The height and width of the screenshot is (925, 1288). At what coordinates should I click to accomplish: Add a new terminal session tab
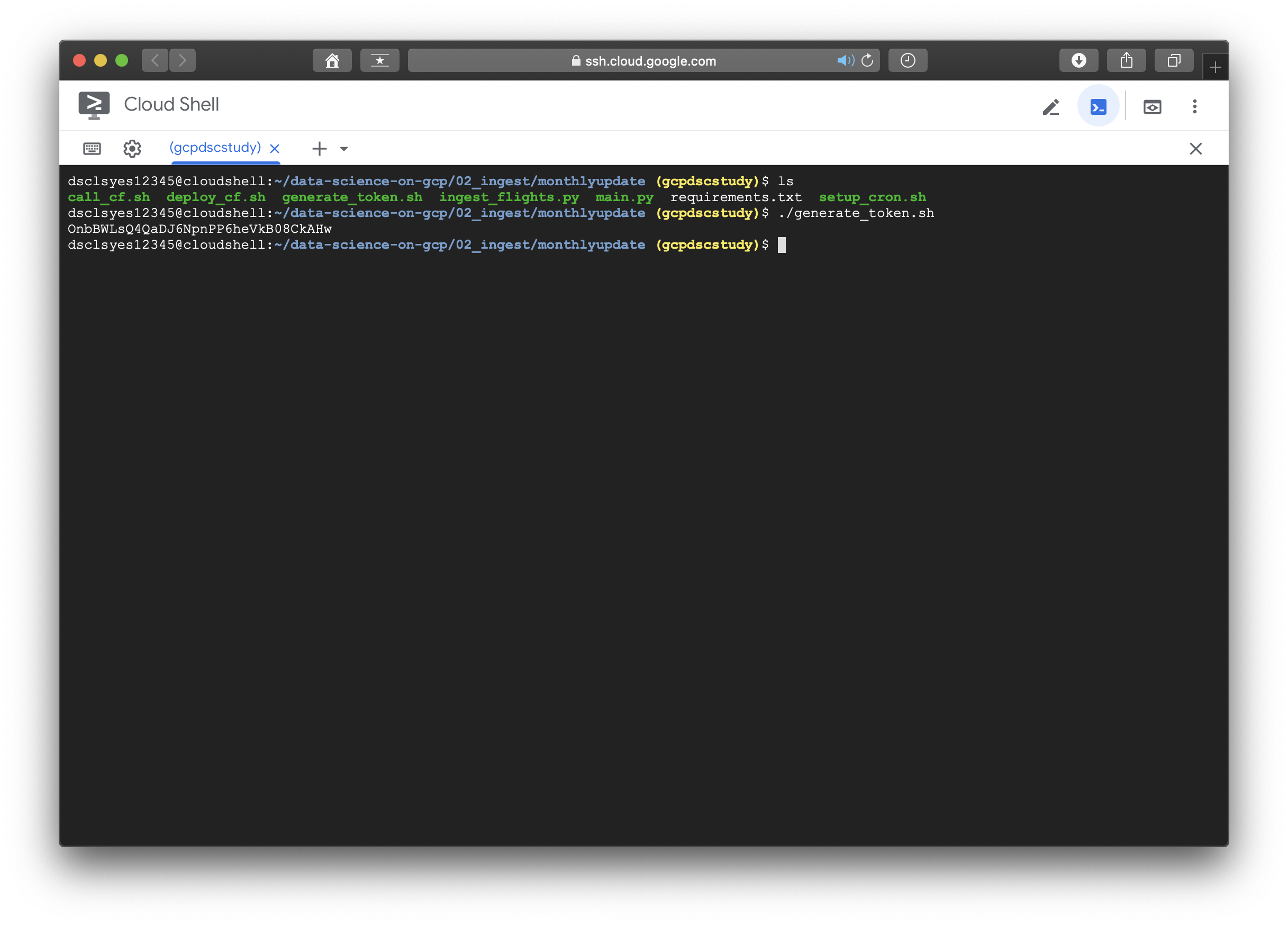[319, 149]
